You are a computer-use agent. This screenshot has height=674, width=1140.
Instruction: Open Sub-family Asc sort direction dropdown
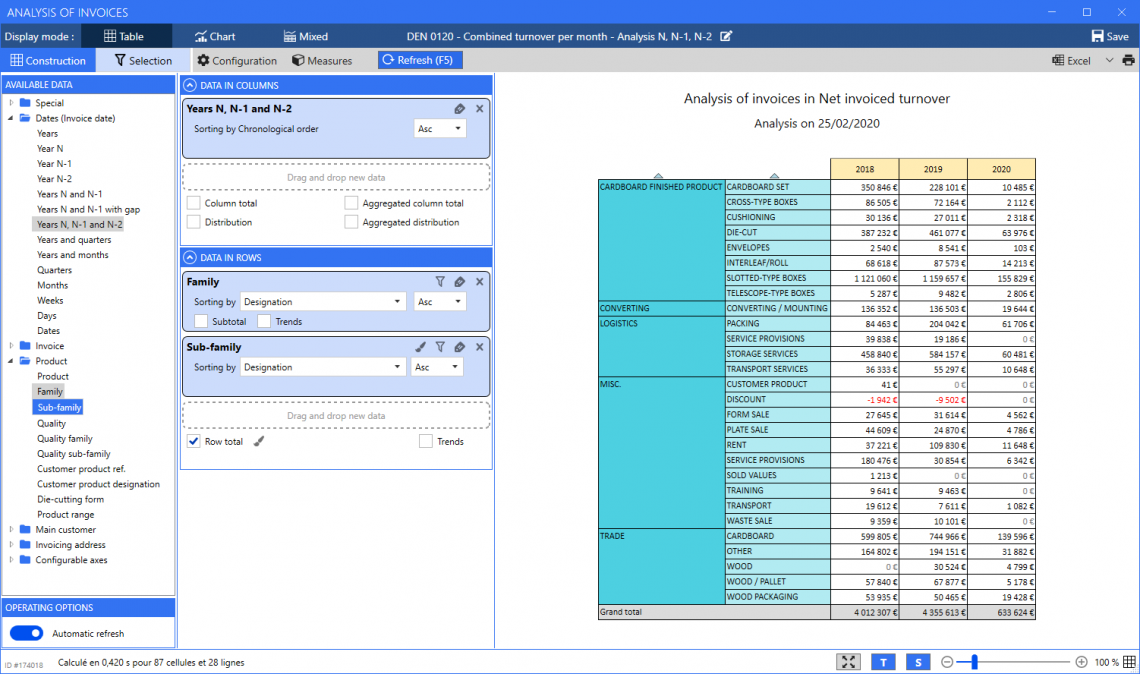click(437, 367)
